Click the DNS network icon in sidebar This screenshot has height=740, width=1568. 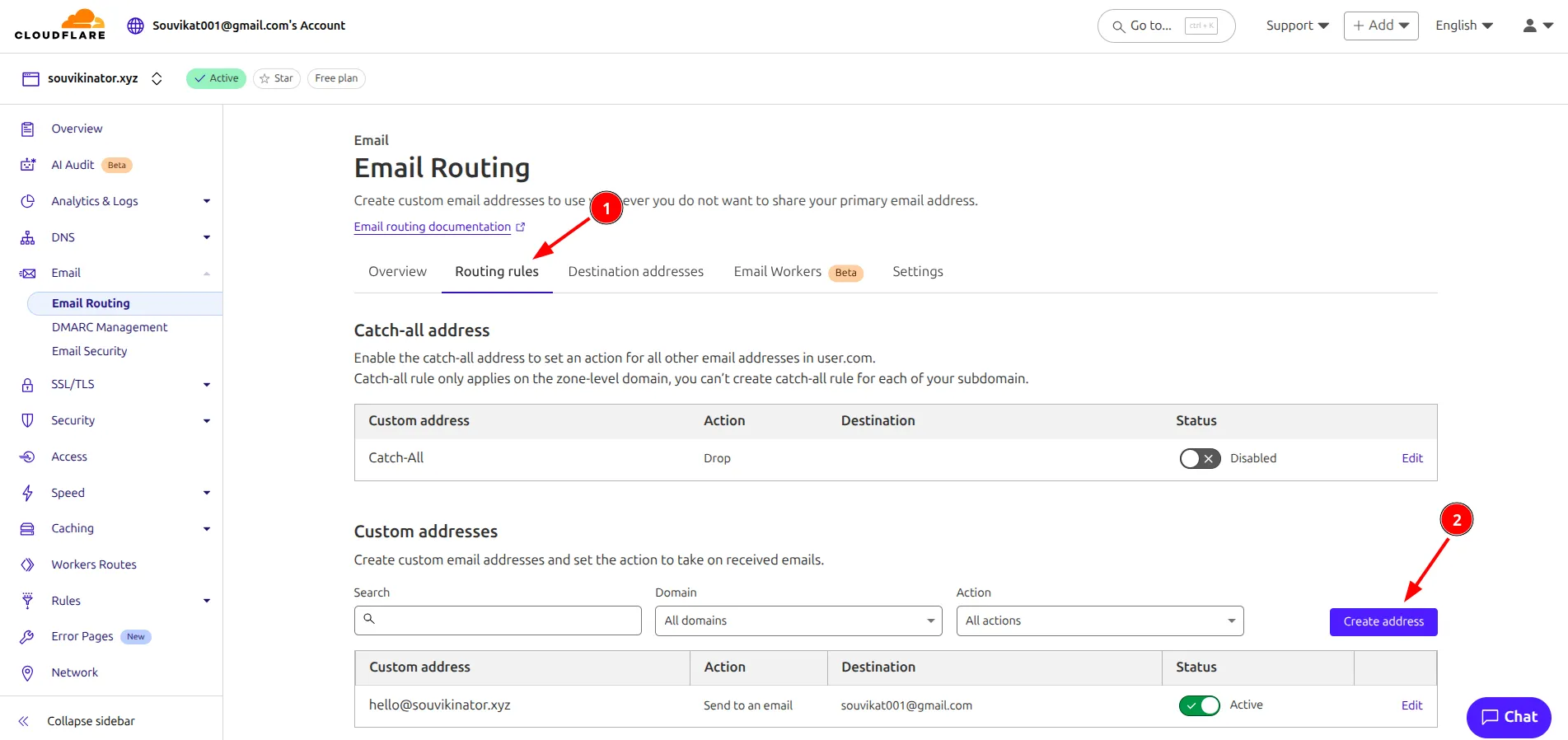28,237
